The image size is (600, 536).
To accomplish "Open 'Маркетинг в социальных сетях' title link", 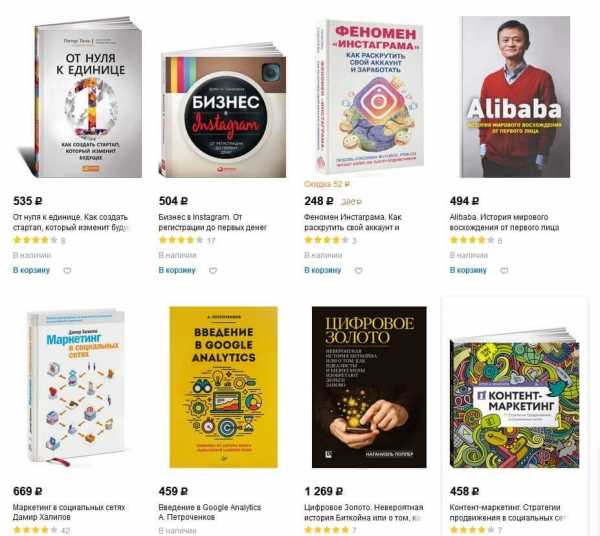I will click(x=69, y=512).
